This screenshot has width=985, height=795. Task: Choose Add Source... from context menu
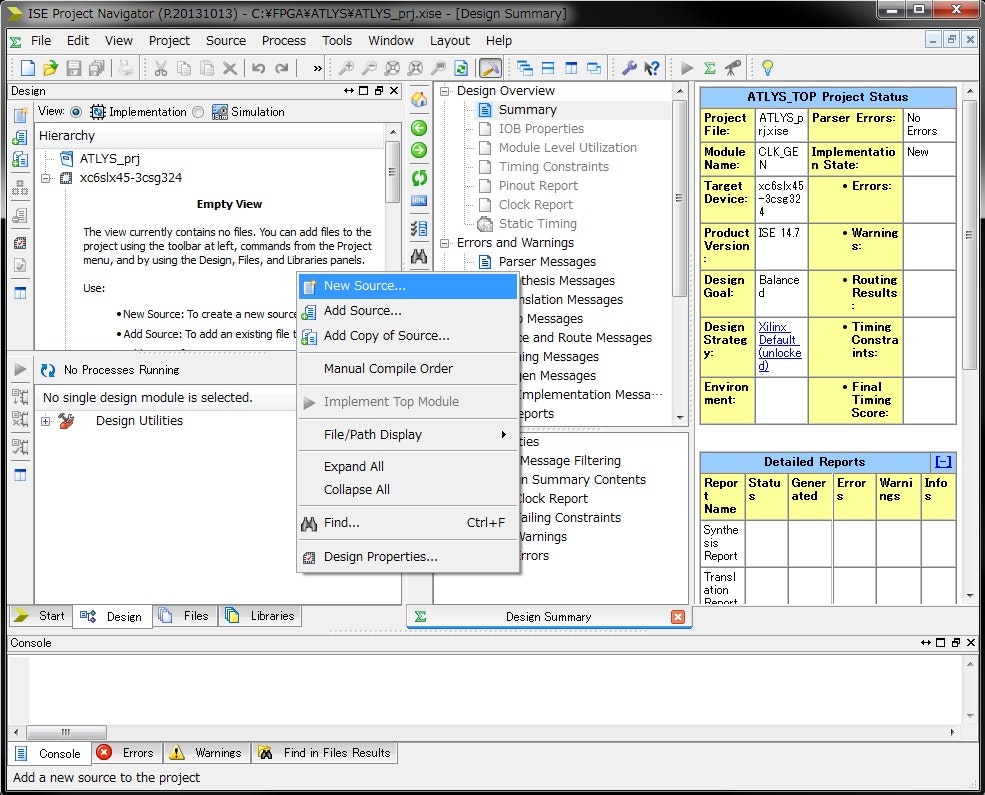(408, 311)
